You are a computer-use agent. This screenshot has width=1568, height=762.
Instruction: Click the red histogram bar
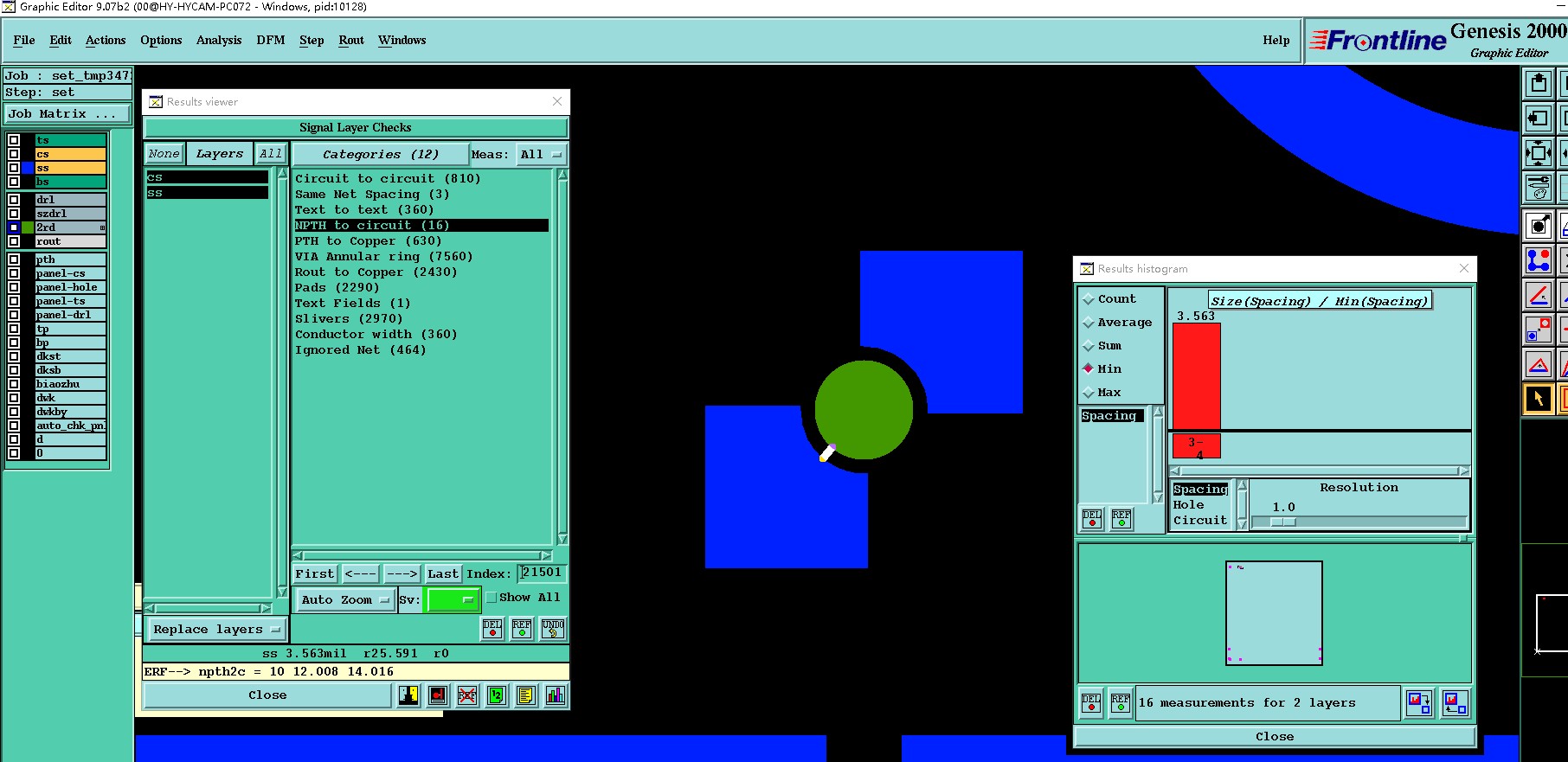coord(1196,376)
